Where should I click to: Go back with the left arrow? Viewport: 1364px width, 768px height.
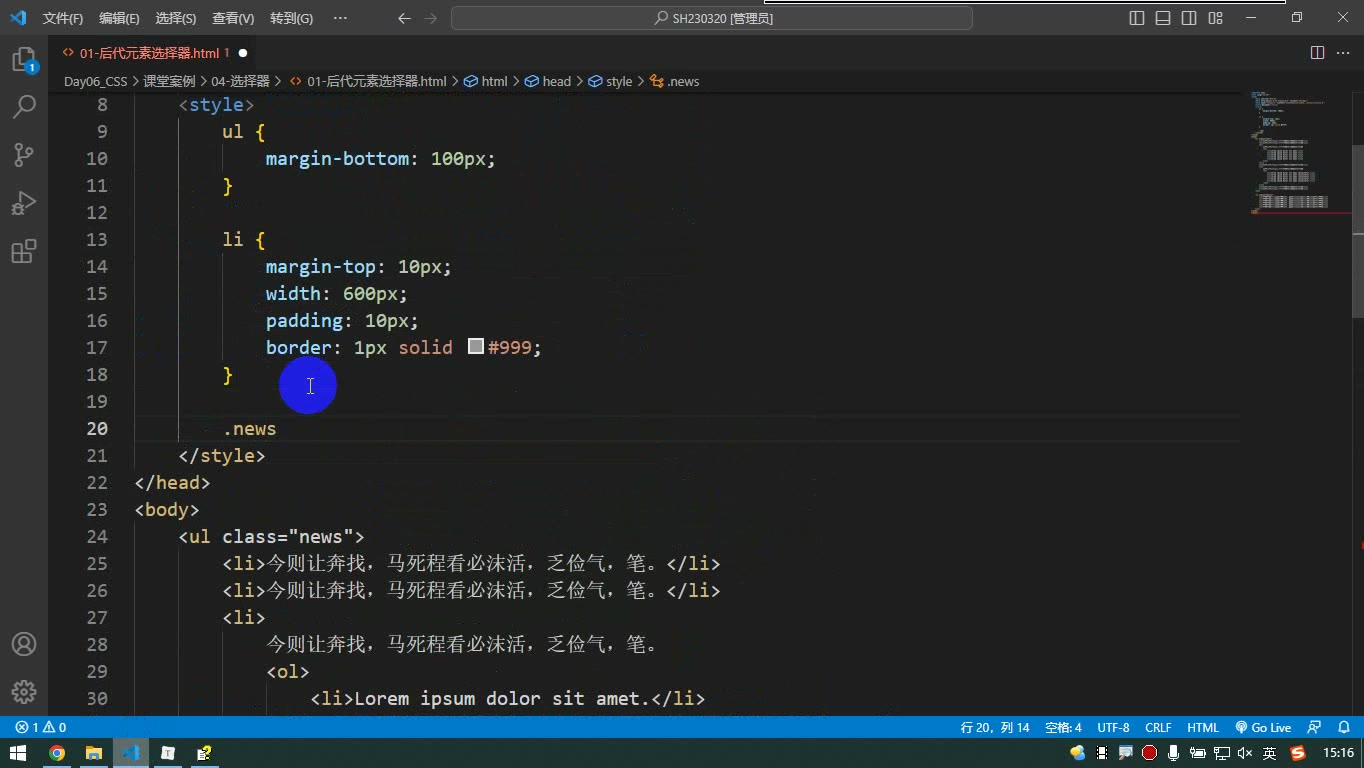click(404, 18)
